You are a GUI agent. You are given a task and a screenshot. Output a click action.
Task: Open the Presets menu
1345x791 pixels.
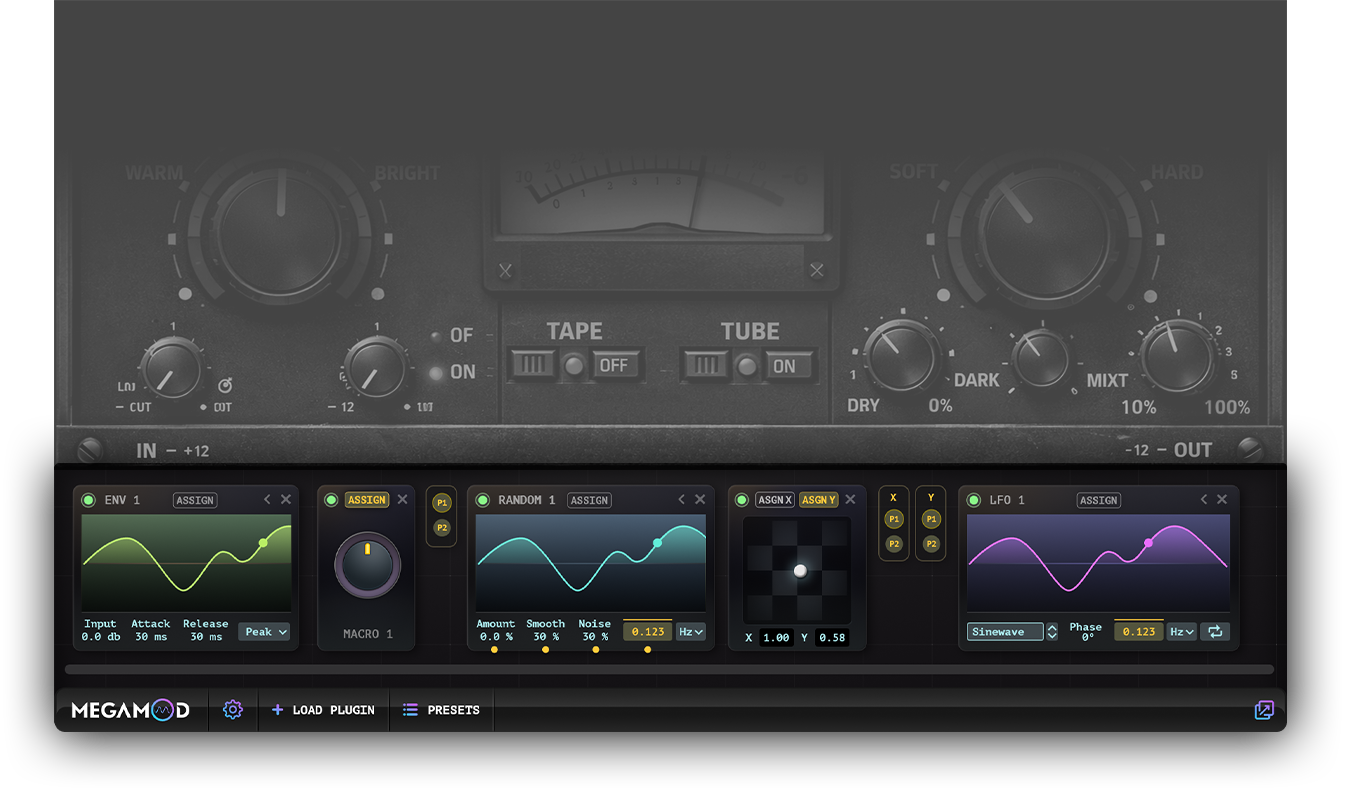(x=441, y=710)
